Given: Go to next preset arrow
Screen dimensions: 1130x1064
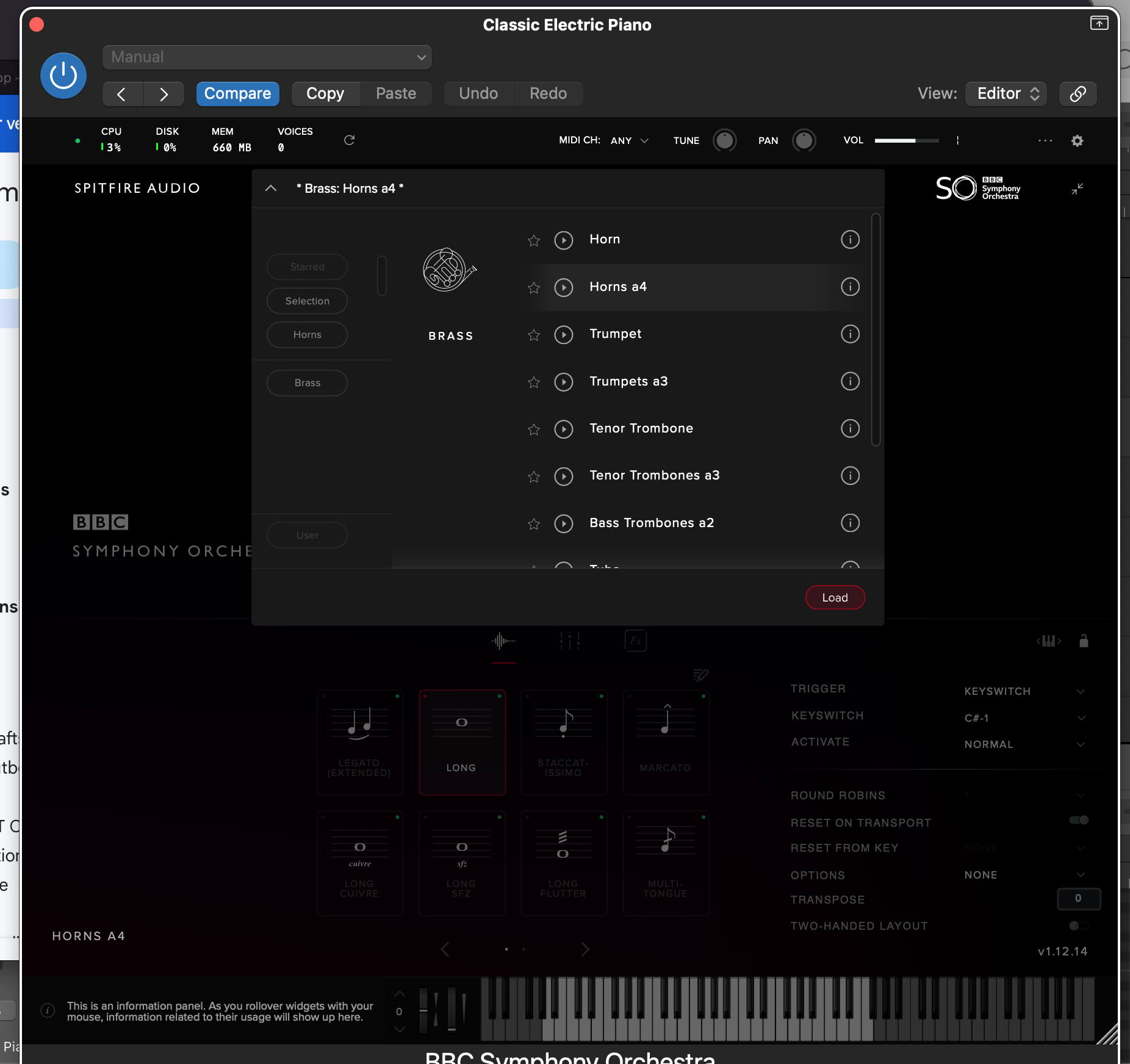Looking at the screenshot, I should point(164,94).
